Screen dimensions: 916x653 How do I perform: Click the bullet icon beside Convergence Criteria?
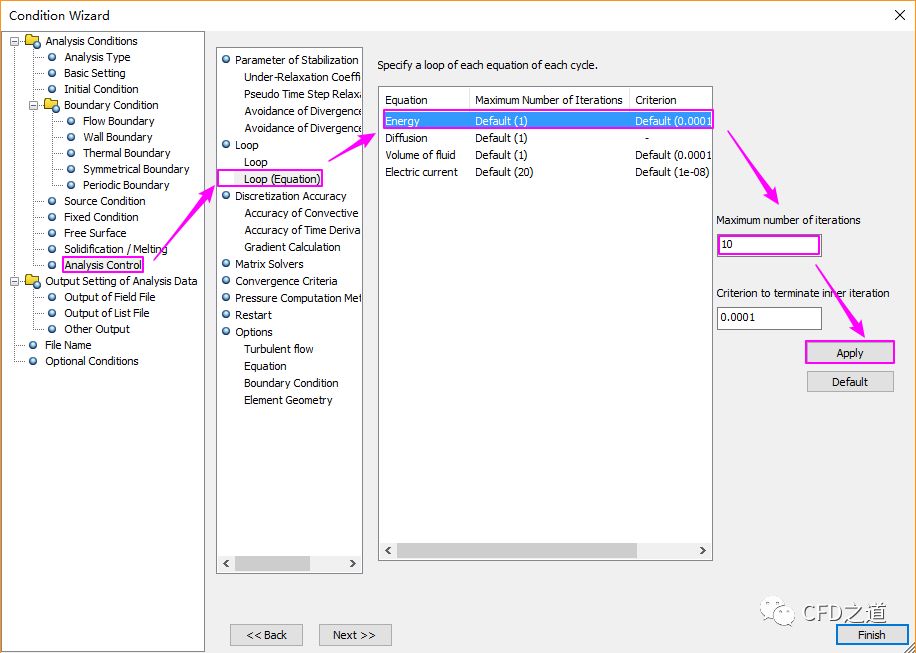[226, 281]
